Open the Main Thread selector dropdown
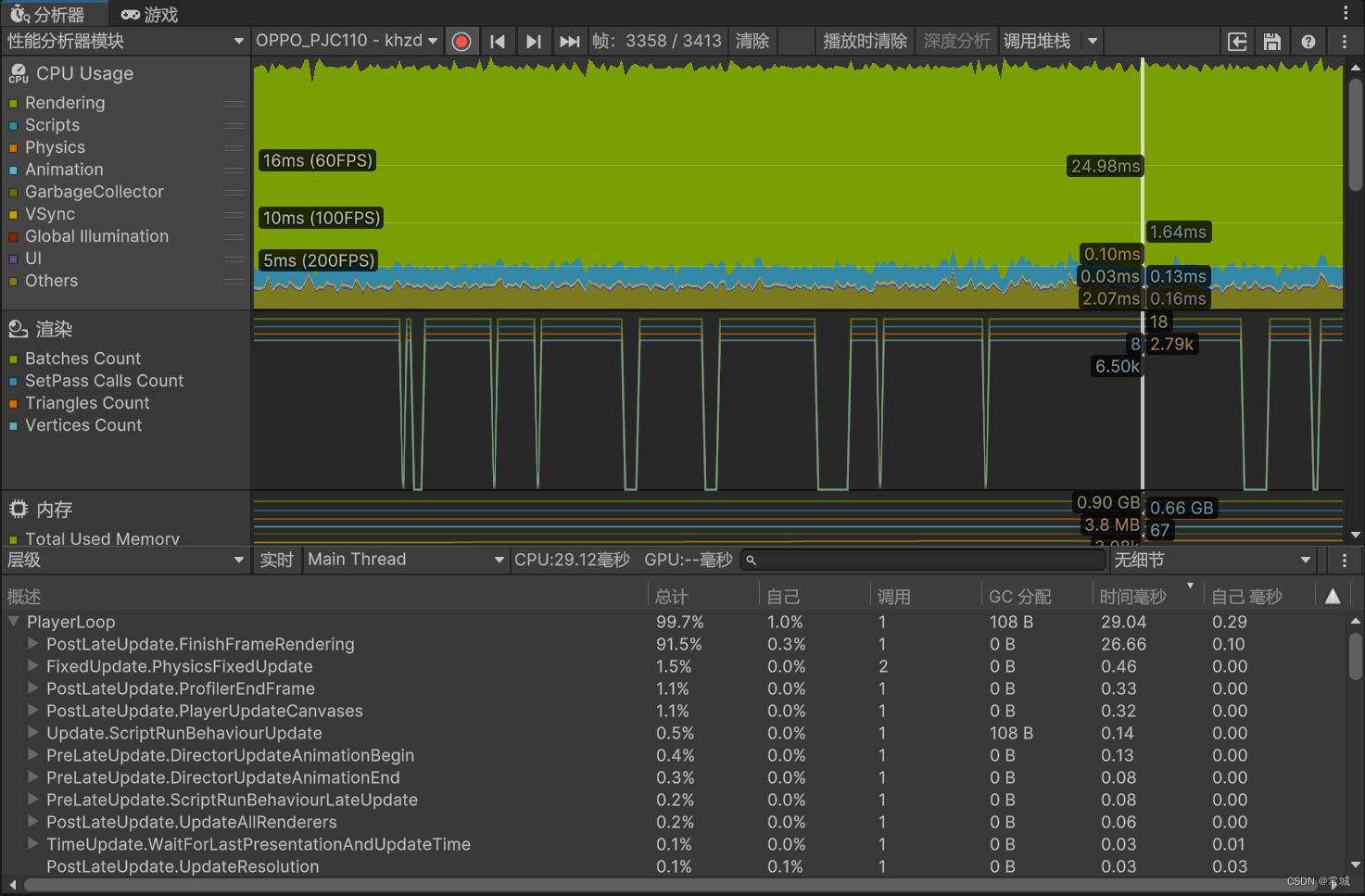The width and height of the screenshot is (1365, 896). coord(406,560)
